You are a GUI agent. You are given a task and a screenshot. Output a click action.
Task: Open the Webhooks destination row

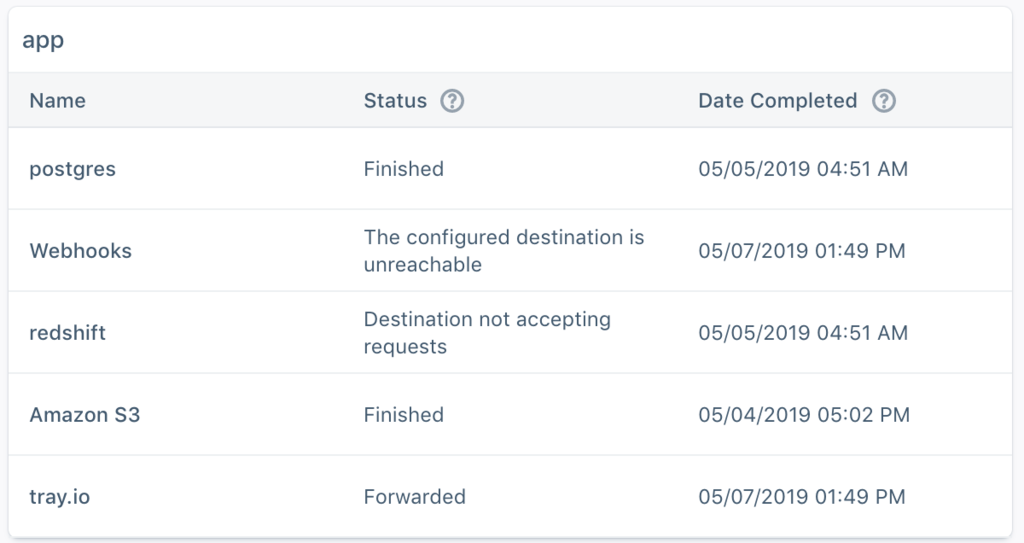(x=510, y=251)
